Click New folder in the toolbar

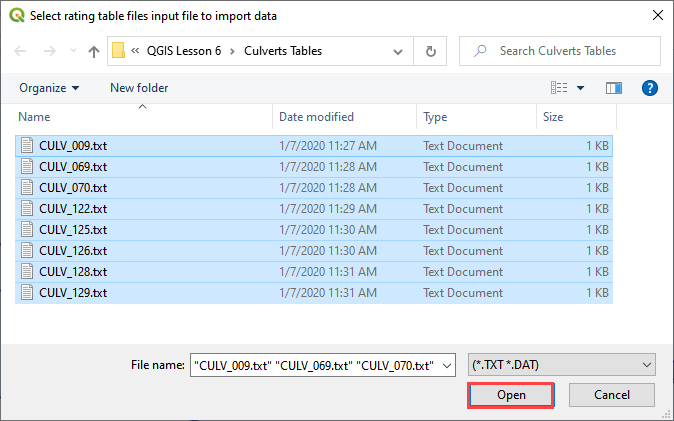[x=139, y=88]
